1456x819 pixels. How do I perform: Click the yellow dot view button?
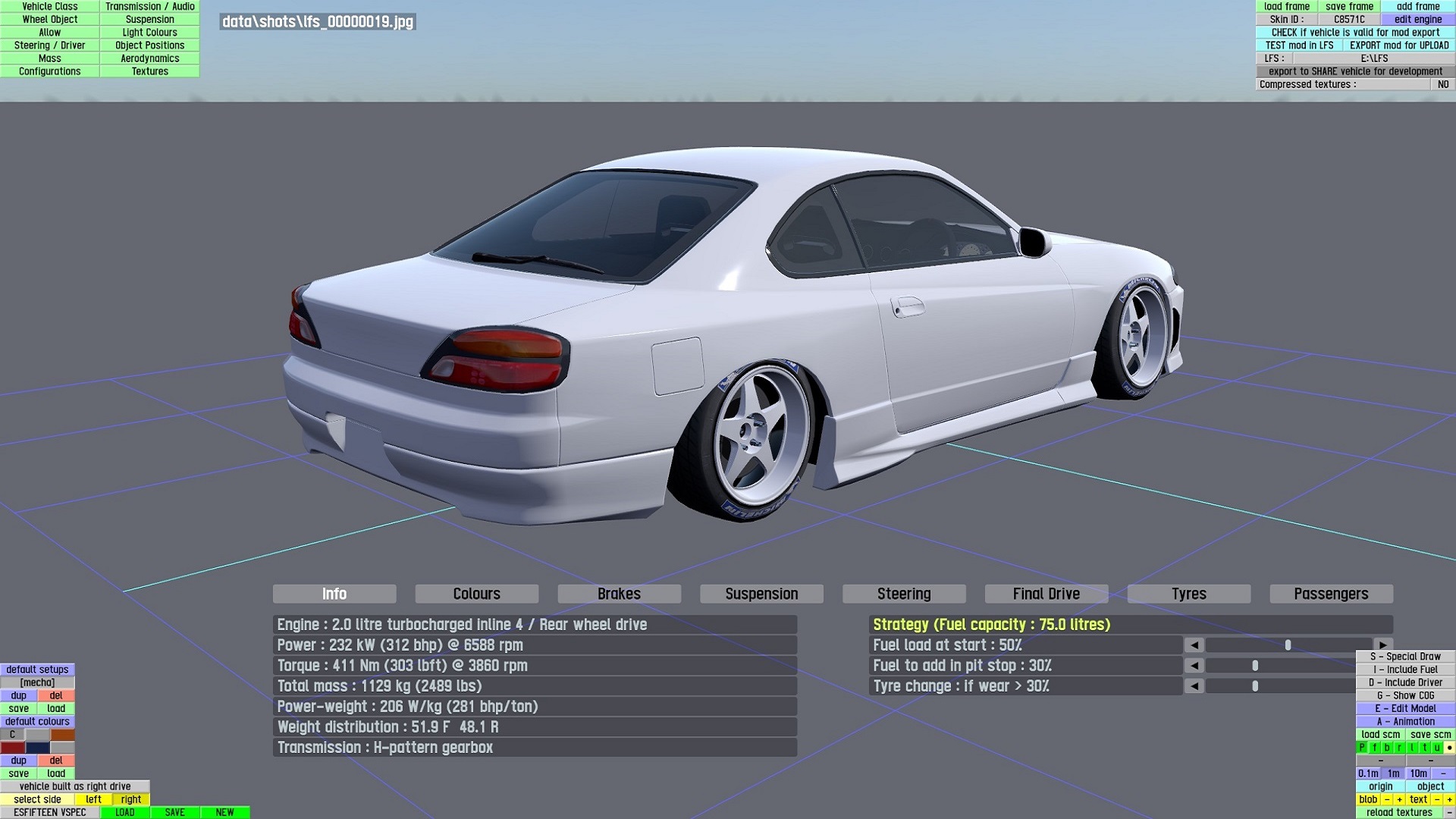tap(1449, 748)
